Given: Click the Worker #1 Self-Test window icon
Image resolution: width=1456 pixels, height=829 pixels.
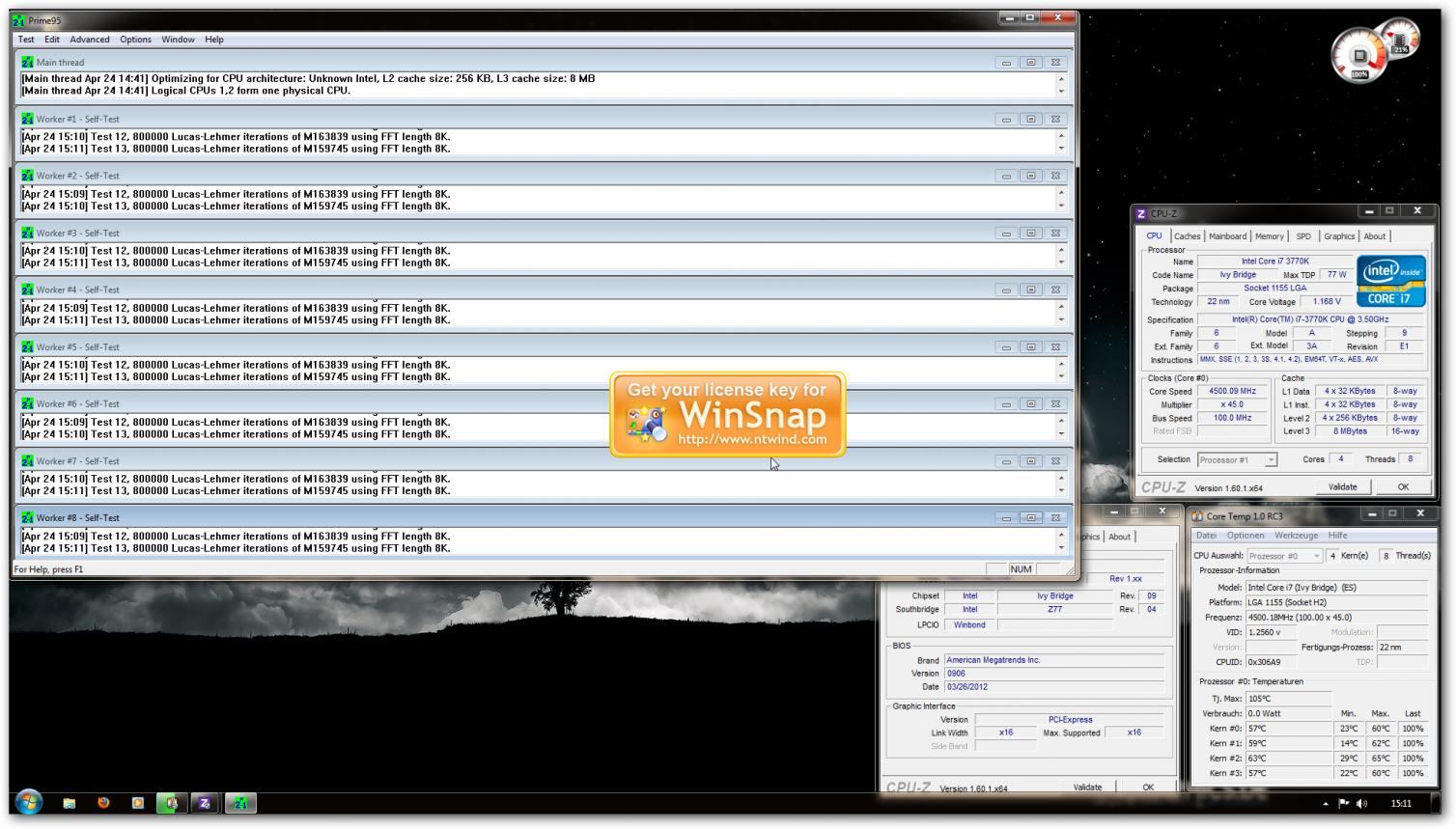Looking at the screenshot, I should click(27, 119).
